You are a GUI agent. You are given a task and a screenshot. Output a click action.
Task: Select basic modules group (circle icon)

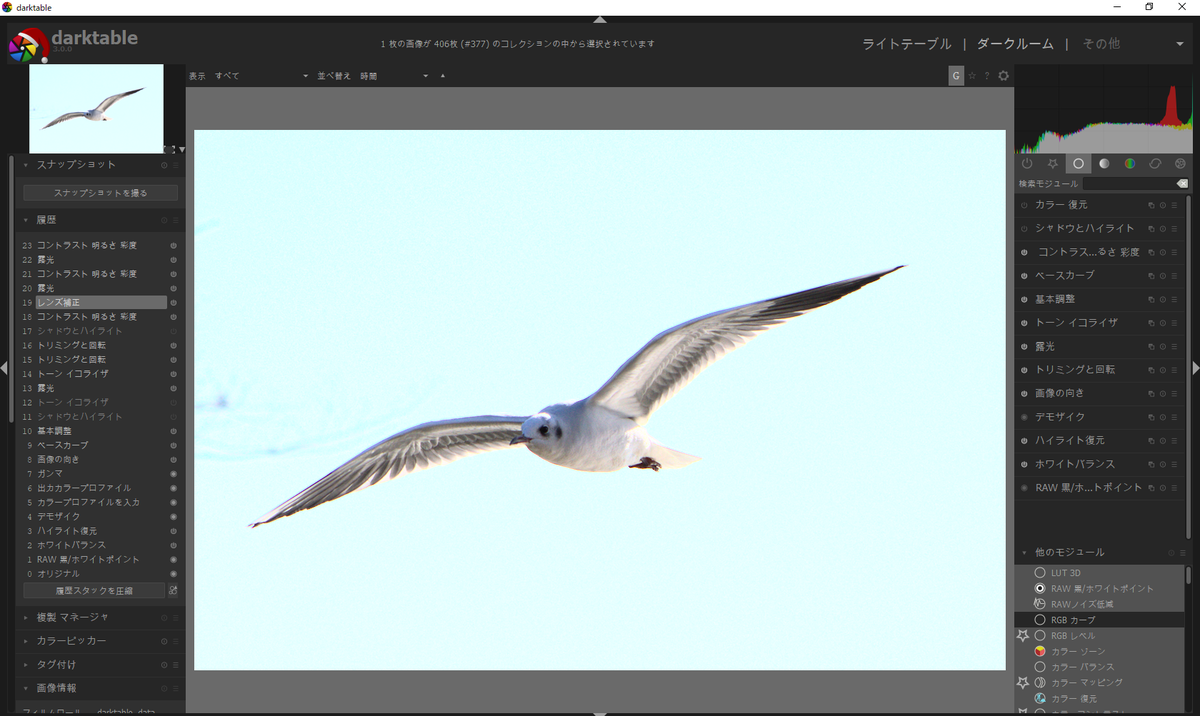coord(1078,163)
